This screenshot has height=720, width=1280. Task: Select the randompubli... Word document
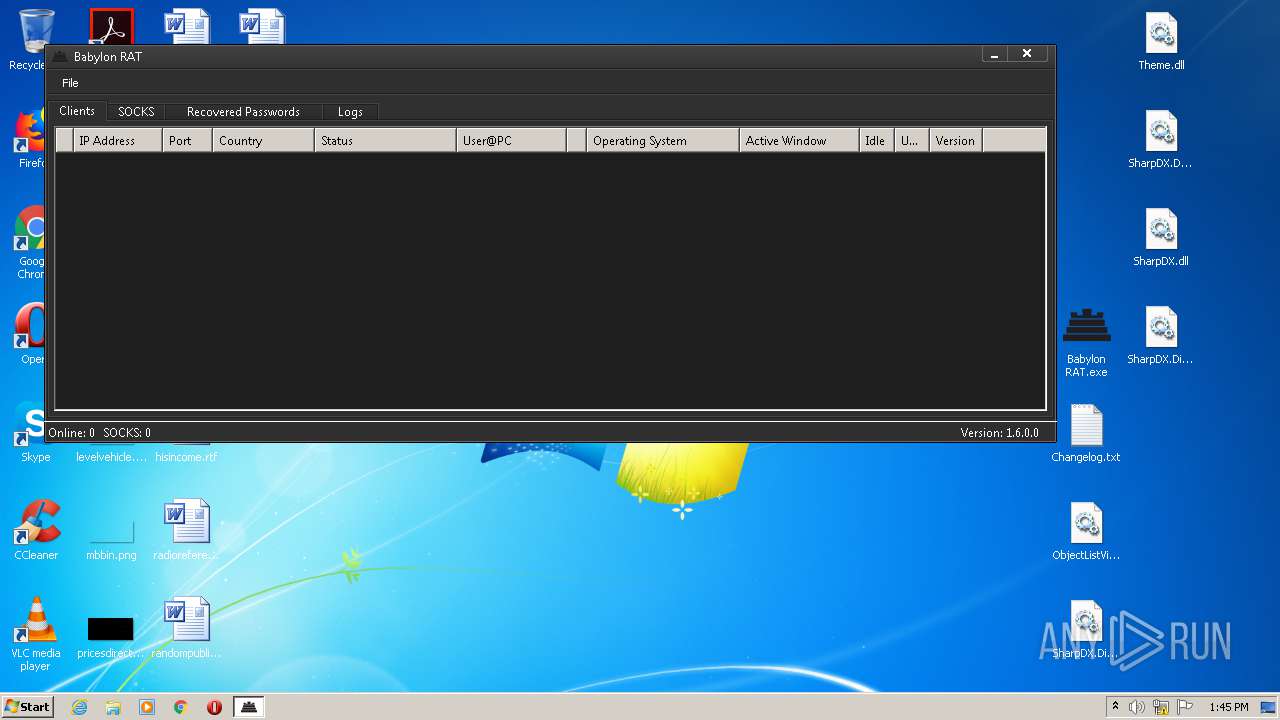(187, 629)
